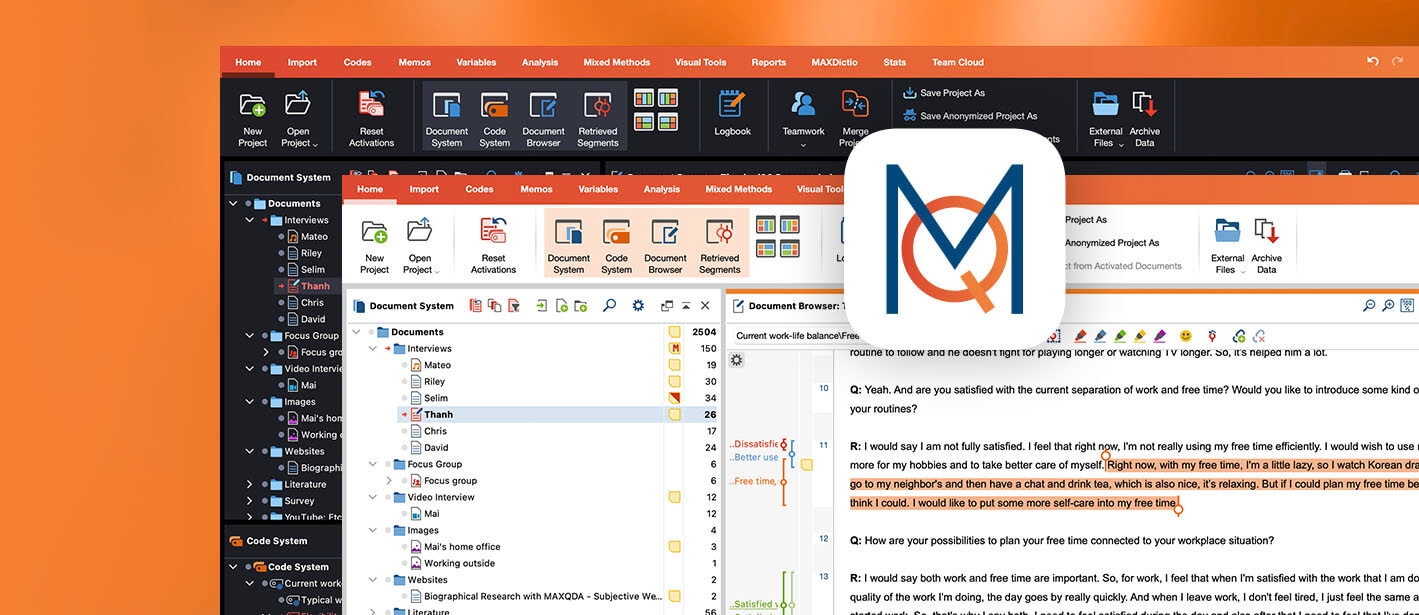Open the Team Cloud tab in the dark window
Image resolution: width=1419 pixels, height=615 pixels.
[957, 62]
